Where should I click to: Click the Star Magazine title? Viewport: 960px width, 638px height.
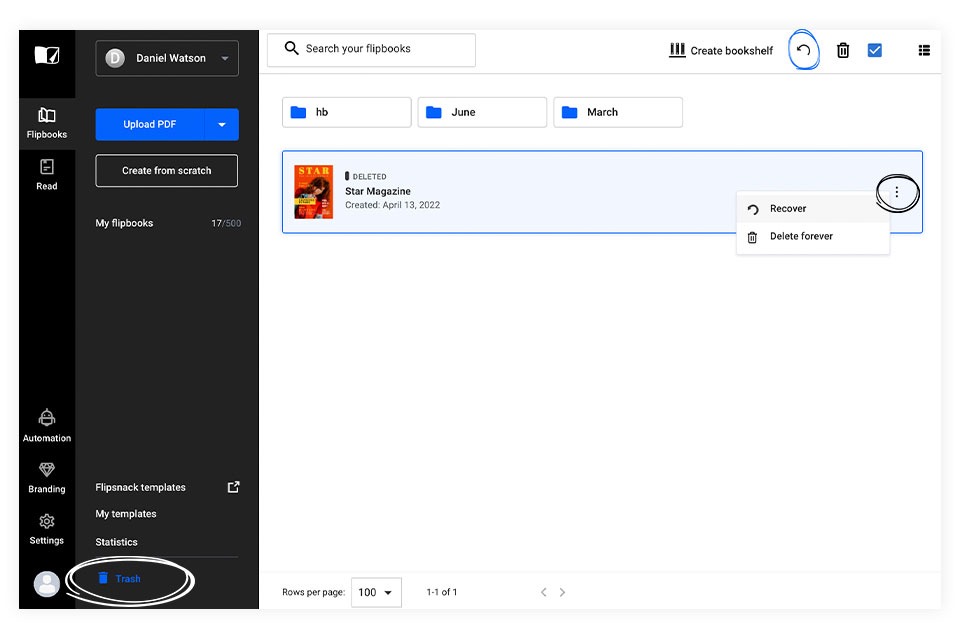click(x=378, y=191)
